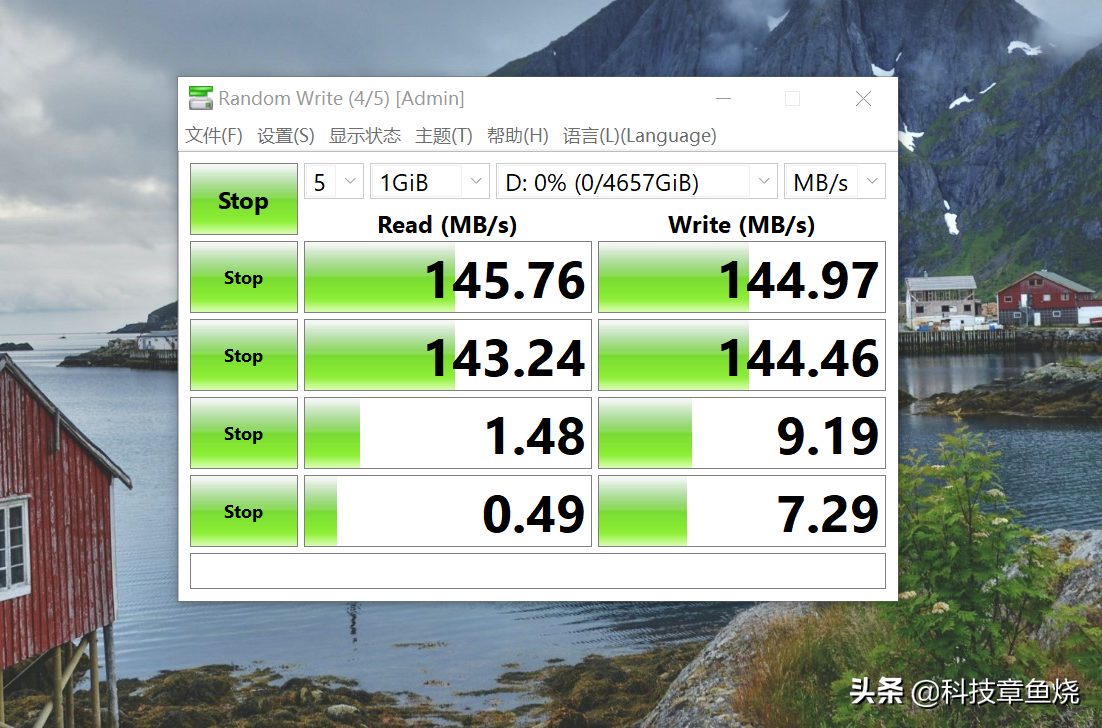
Task: Click the read result 0.49
Action: pyautogui.click(x=448, y=511)
